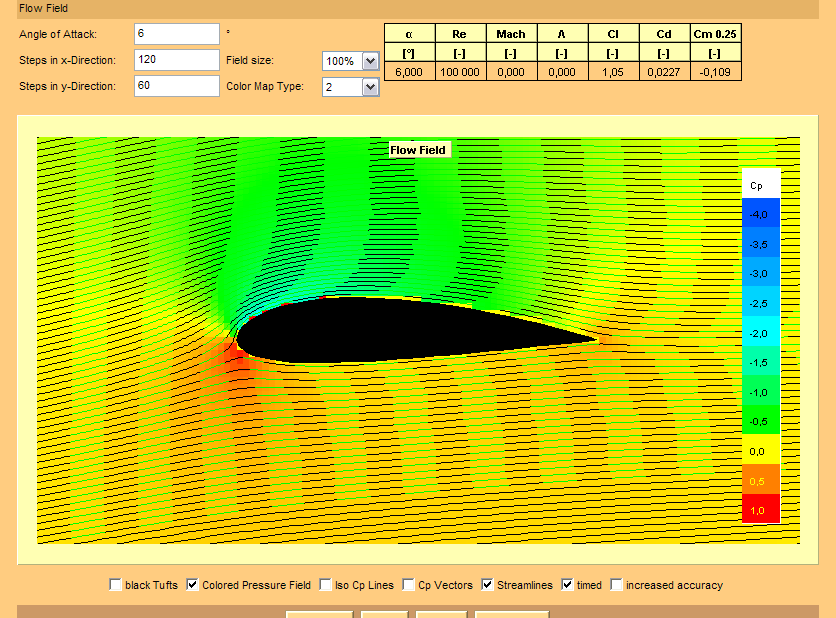Turn on Iso Cp Lines
Screen dimensions: 836x618
[326, 585]
